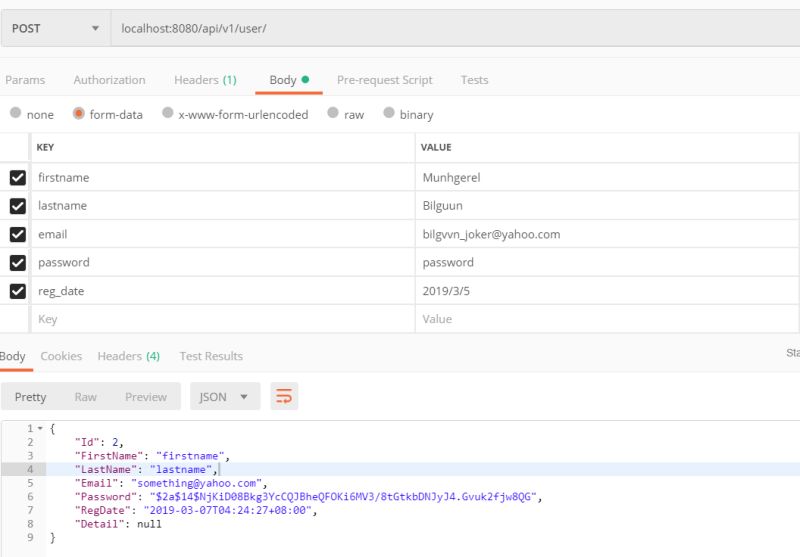The image size is (800, 557).
Task: Click the "Id": 2 response line
Action: 99,442
